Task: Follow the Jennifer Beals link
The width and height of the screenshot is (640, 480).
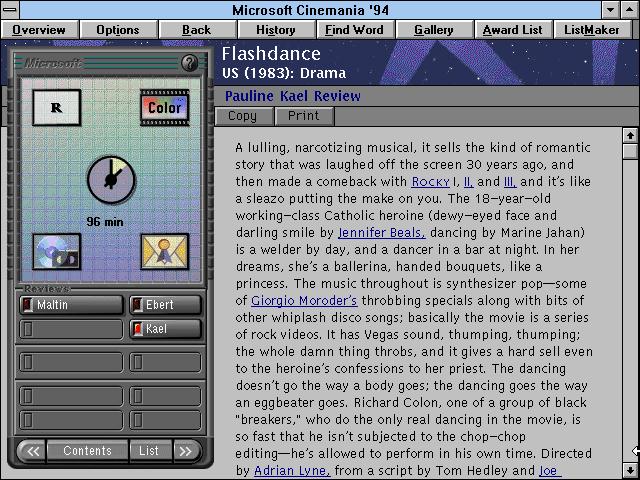Action: click(382, 233)
